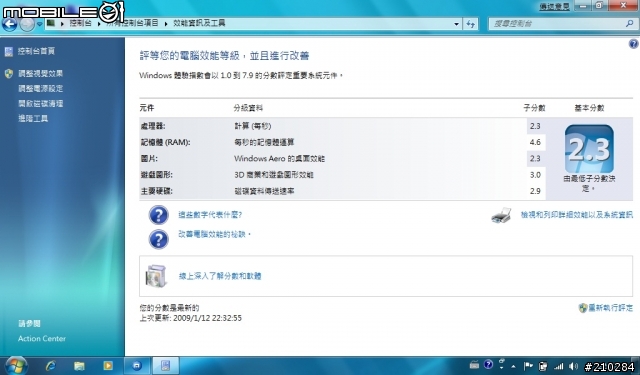
Task: Go back with the blue Back arrow
Action: coord(10,24)
